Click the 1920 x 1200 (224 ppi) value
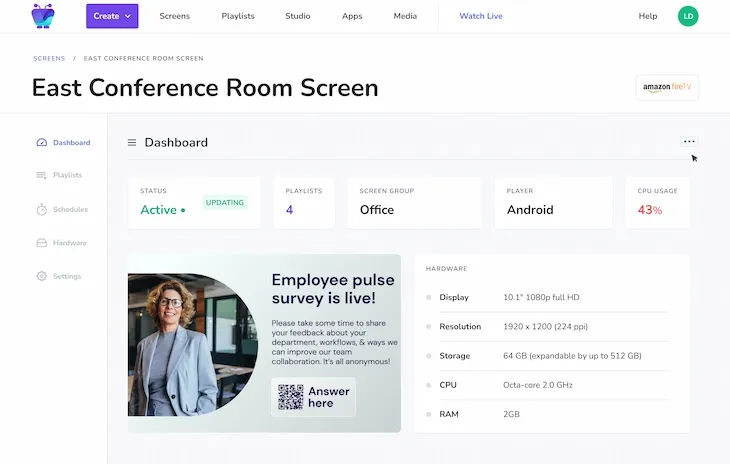730x464 pixels. (x=545, y=327)
